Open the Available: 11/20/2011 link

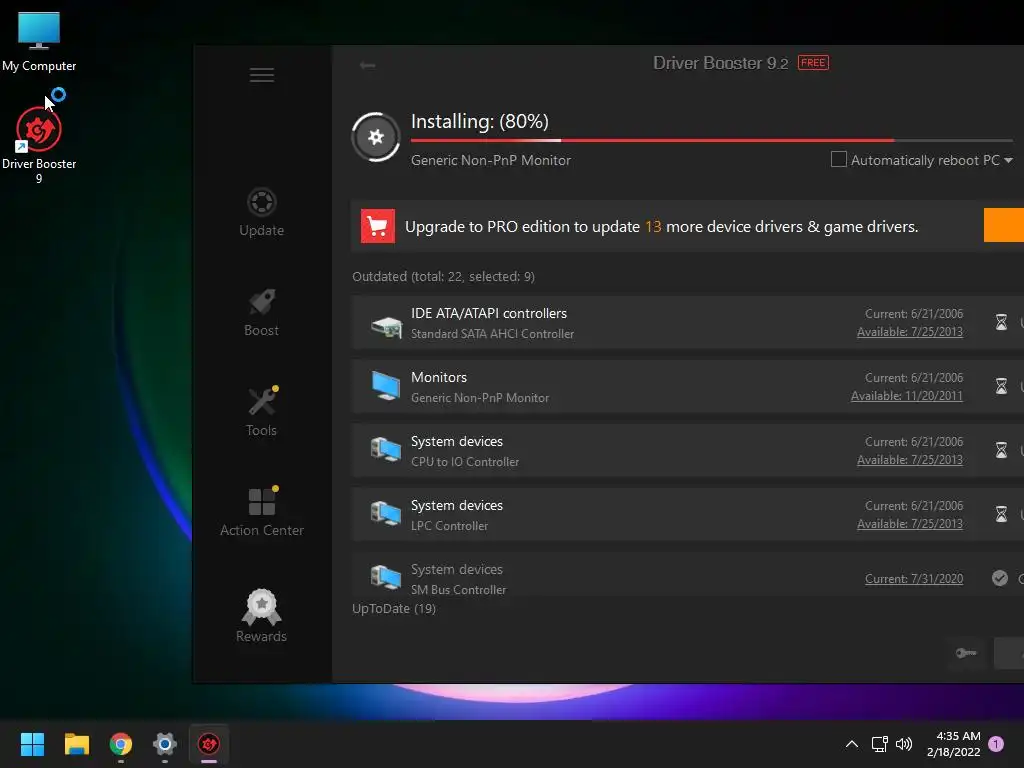[906, 396]
